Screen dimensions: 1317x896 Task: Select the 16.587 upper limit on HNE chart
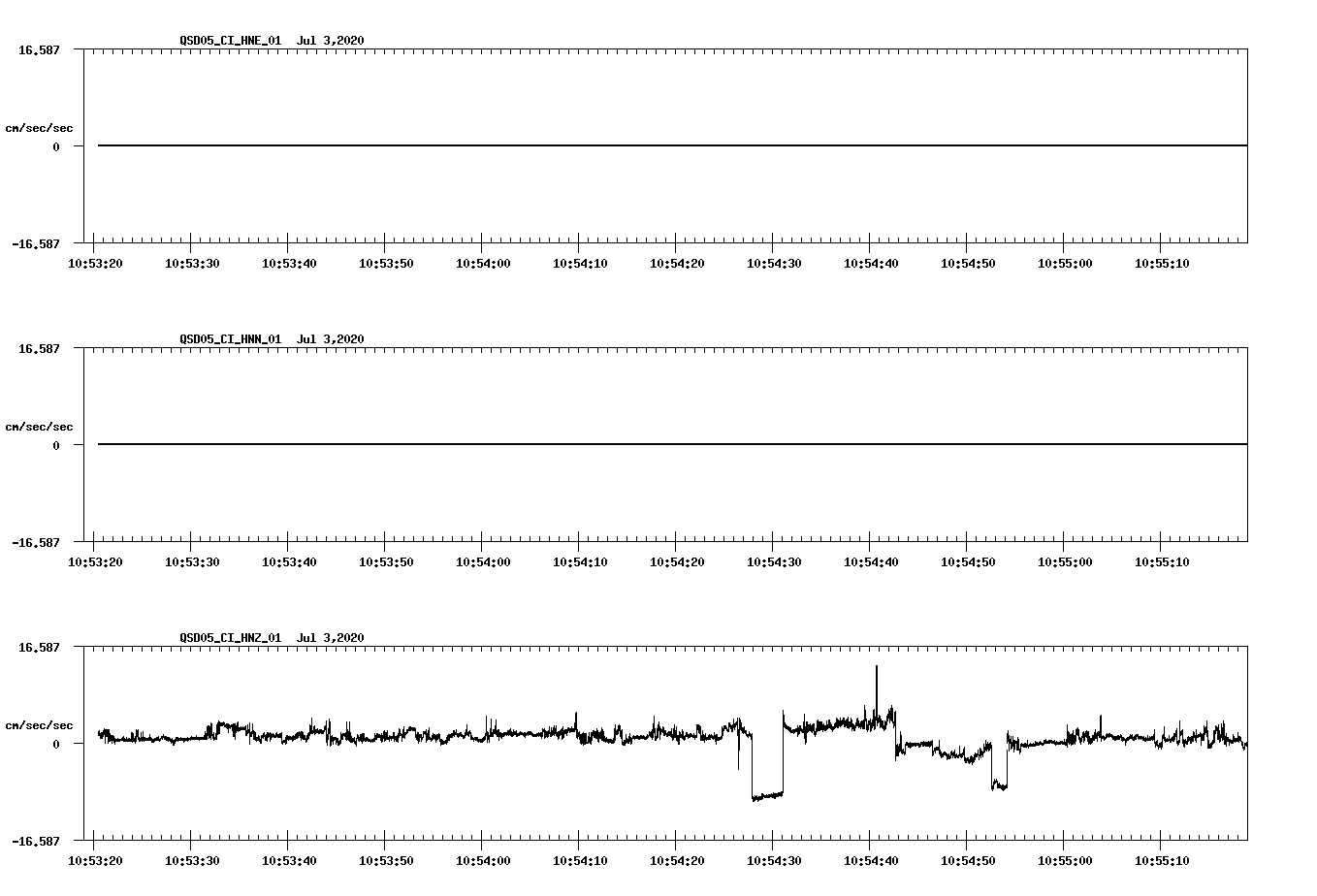[x=39, y=49]
